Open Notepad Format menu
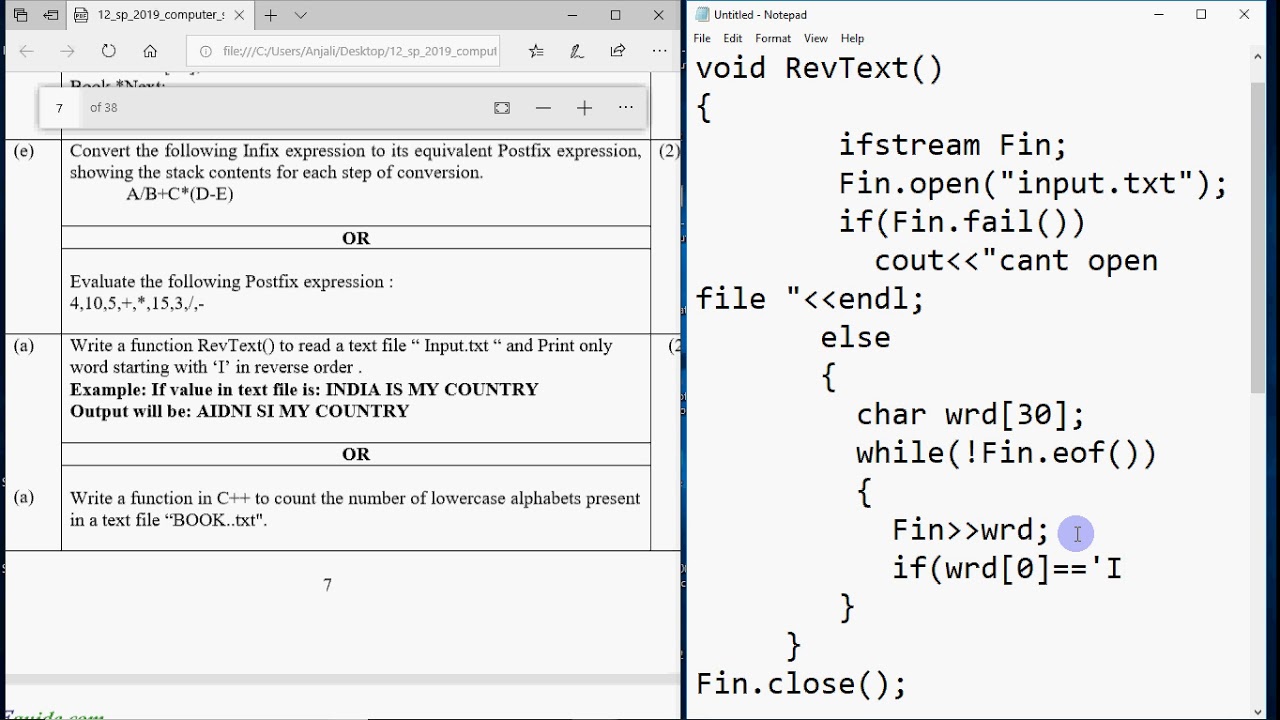 coord(773,38)
